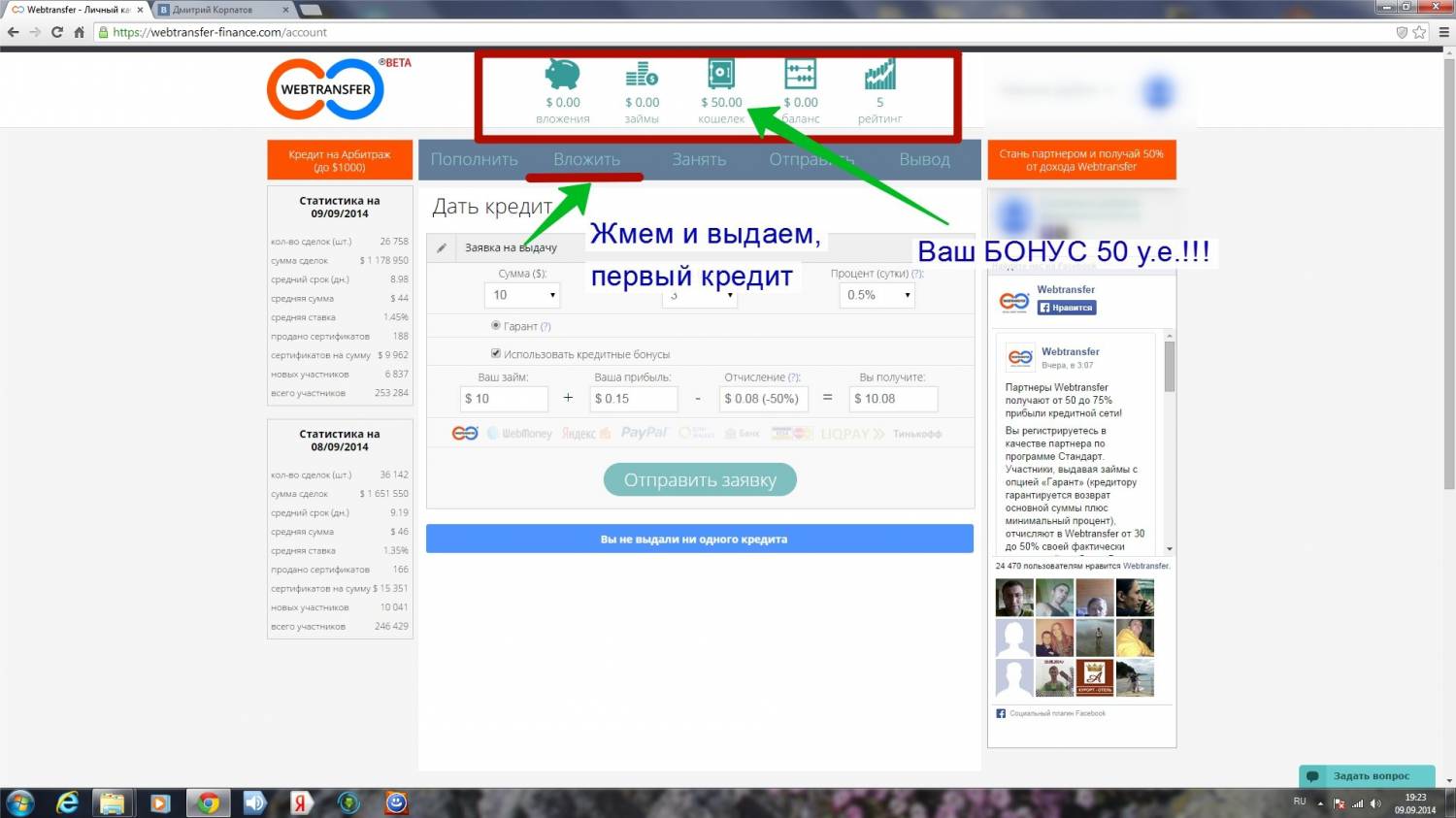Click the Отправить заявку button
Screen dimensions: 1456x818
pyautogui.click(x=700, y=479)
